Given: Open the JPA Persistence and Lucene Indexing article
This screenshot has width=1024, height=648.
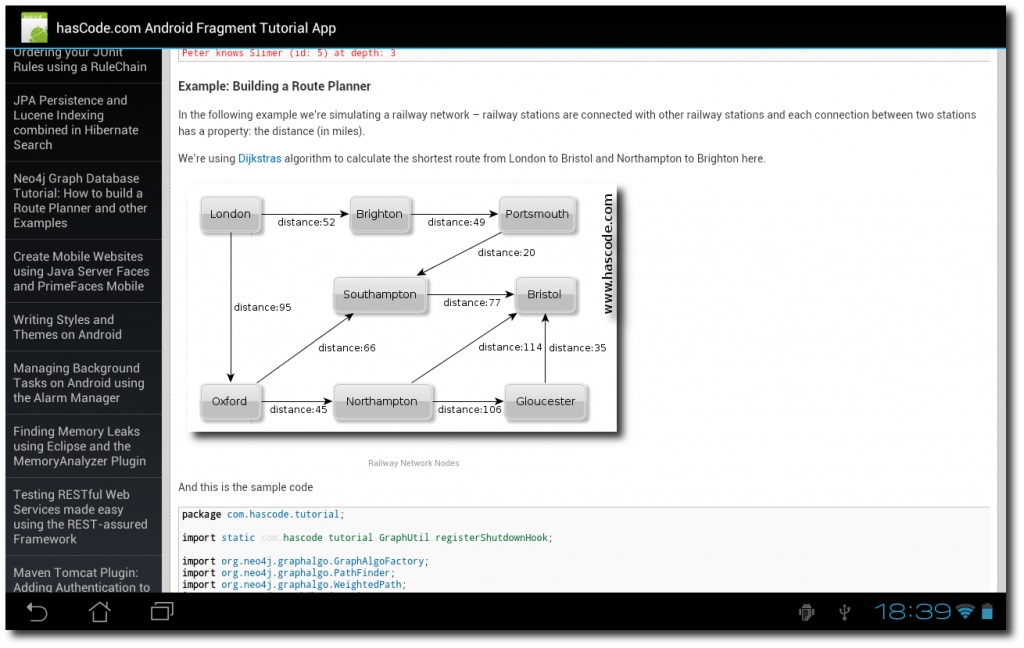Looking at the screenshot, I should [x=80, y=122].
